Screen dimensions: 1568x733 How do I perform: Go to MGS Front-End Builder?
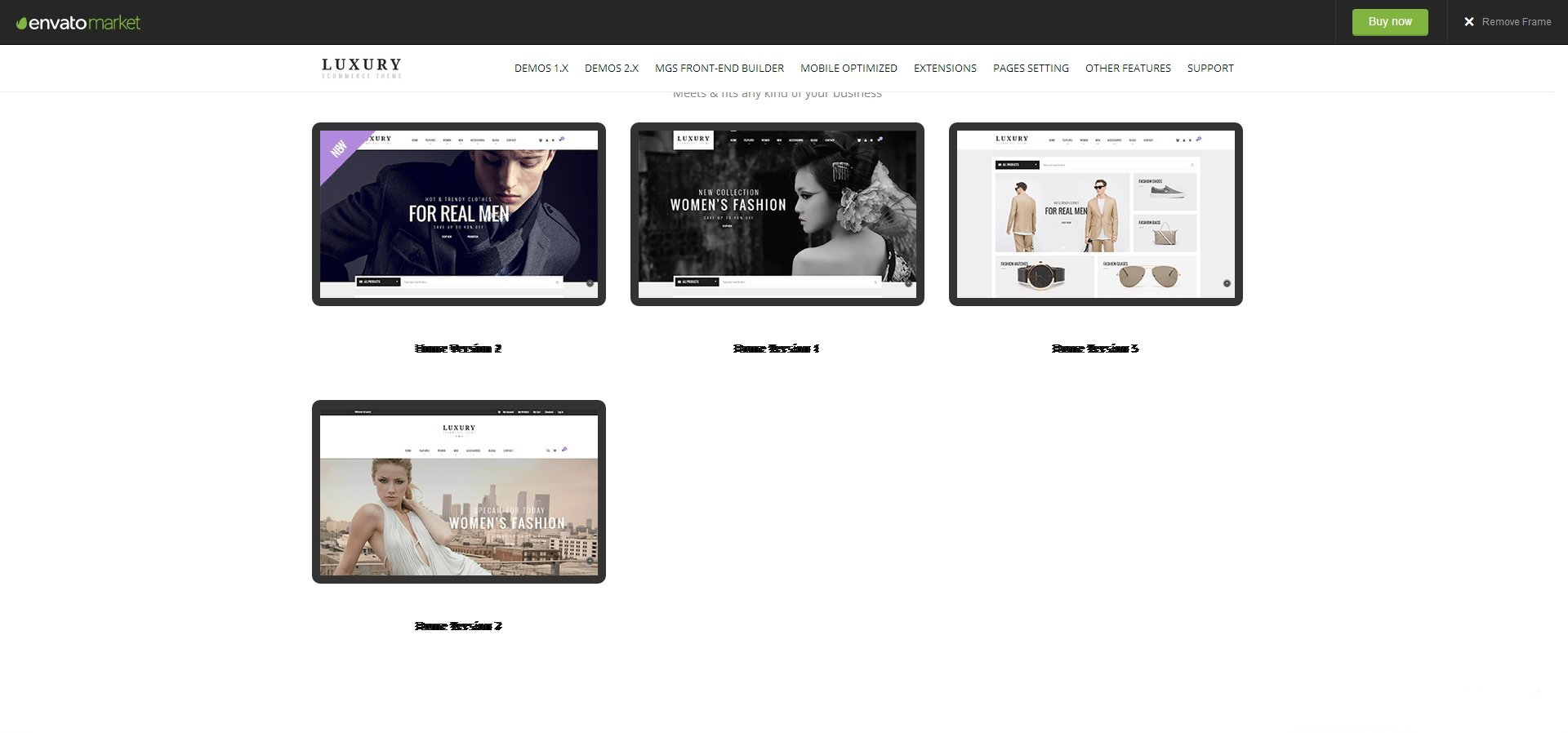[x=719, y=69]
